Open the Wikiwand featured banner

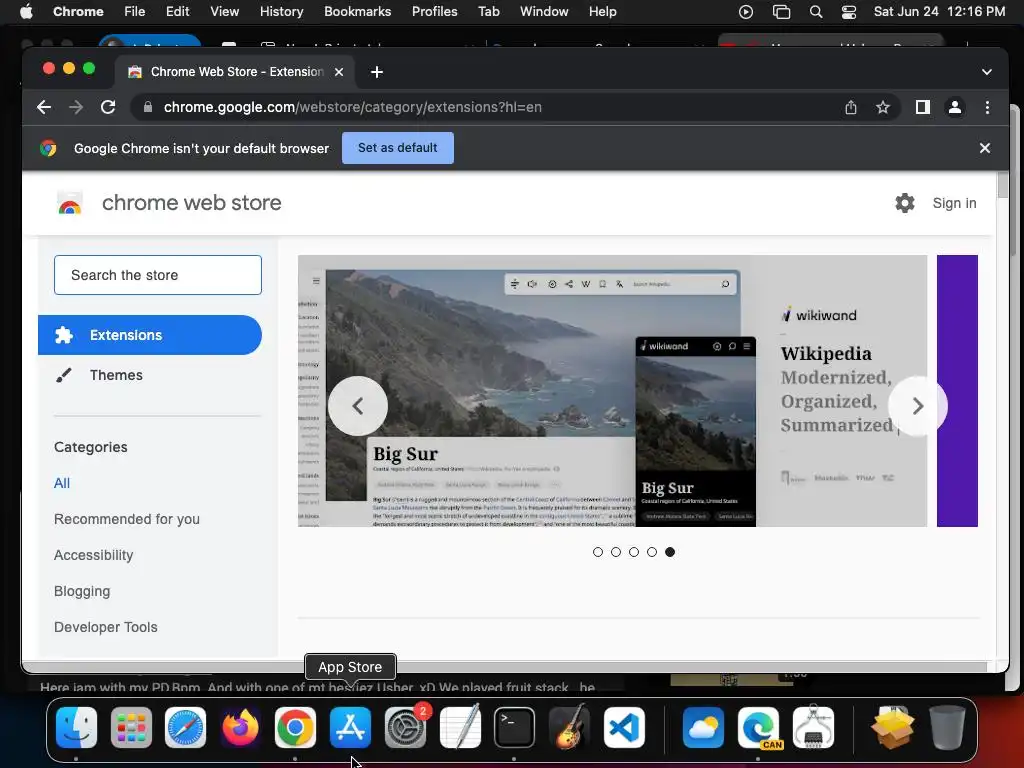(613, 391)
